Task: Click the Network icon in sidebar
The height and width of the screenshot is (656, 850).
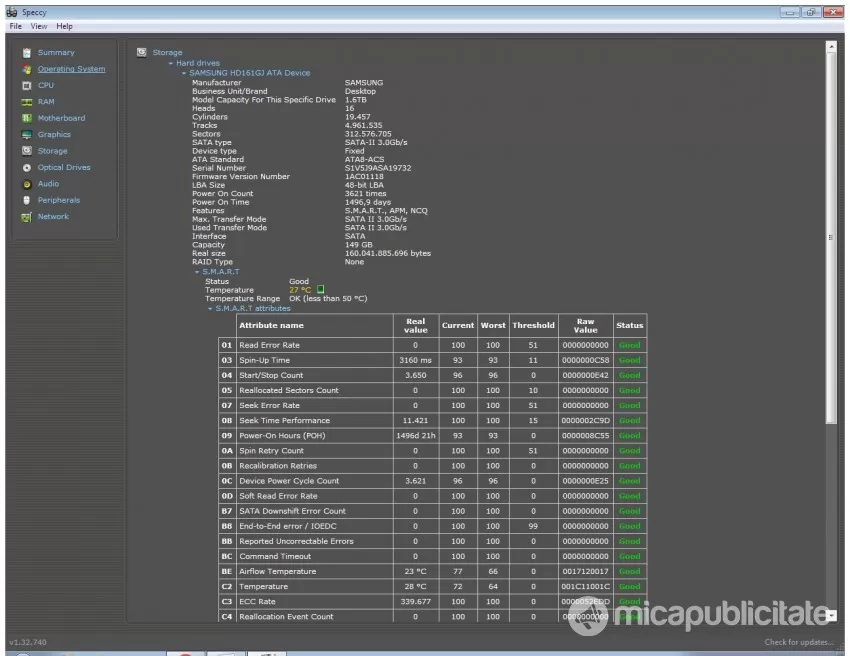Action: [27, 217]
